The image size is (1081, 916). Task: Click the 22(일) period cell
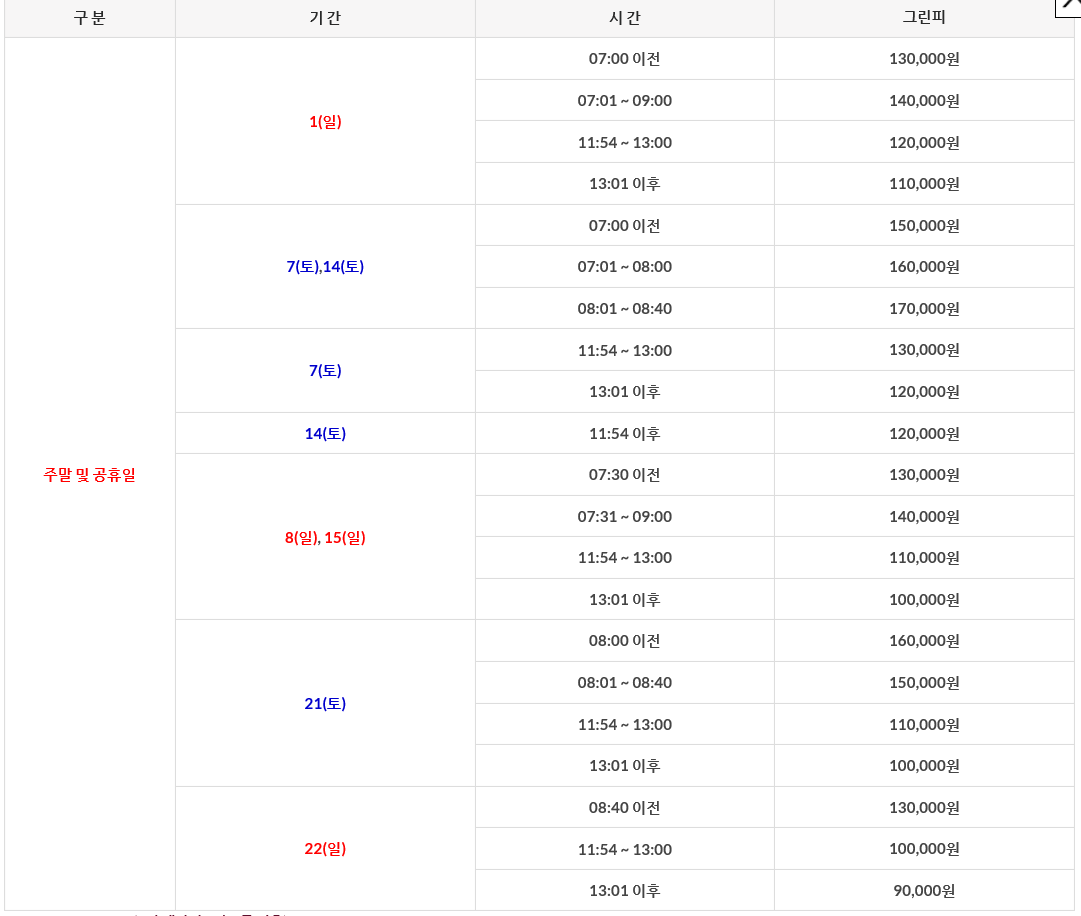tap(325, 849)
